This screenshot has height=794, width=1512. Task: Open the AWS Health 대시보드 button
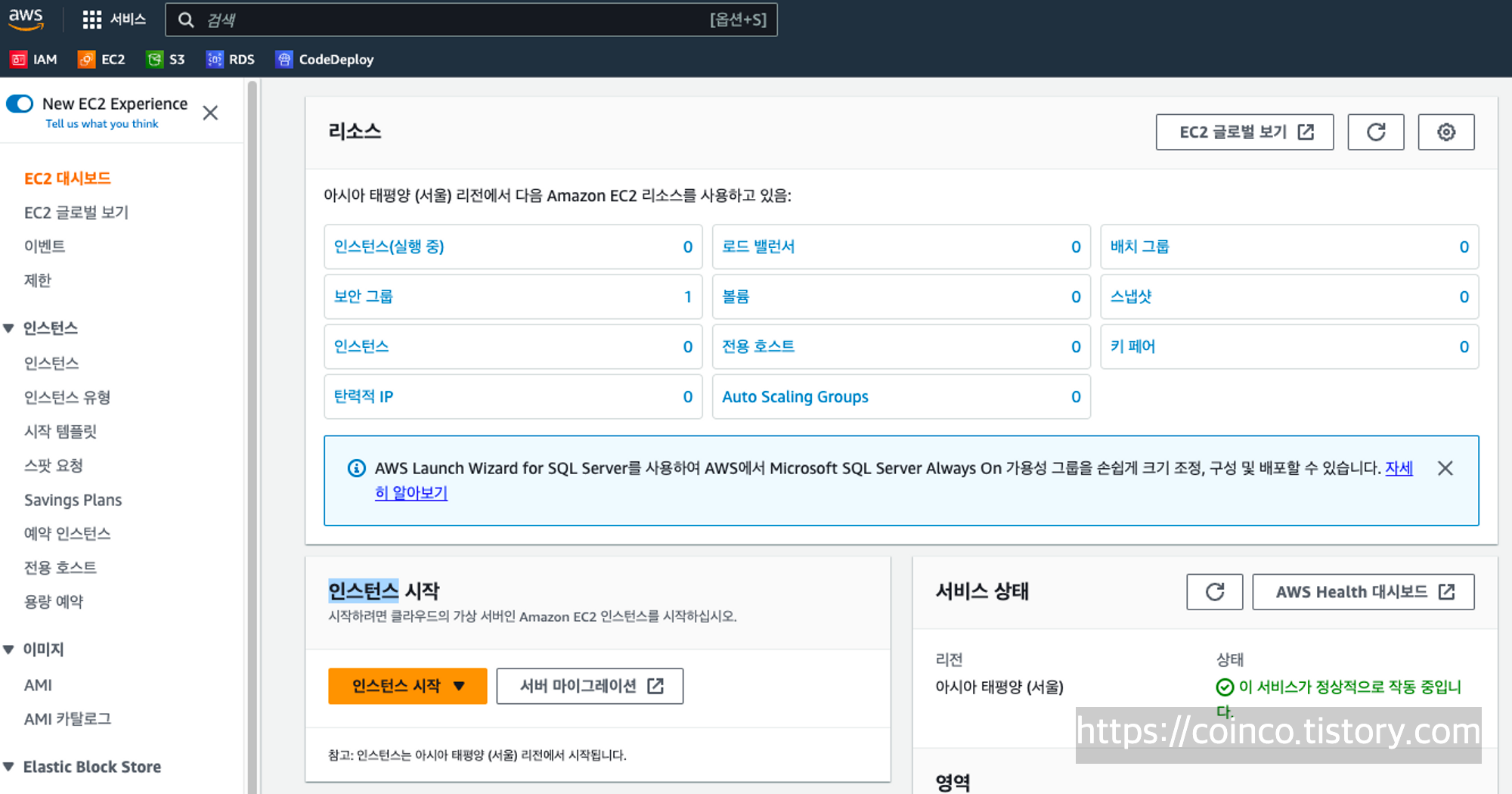click(1363, 591)
